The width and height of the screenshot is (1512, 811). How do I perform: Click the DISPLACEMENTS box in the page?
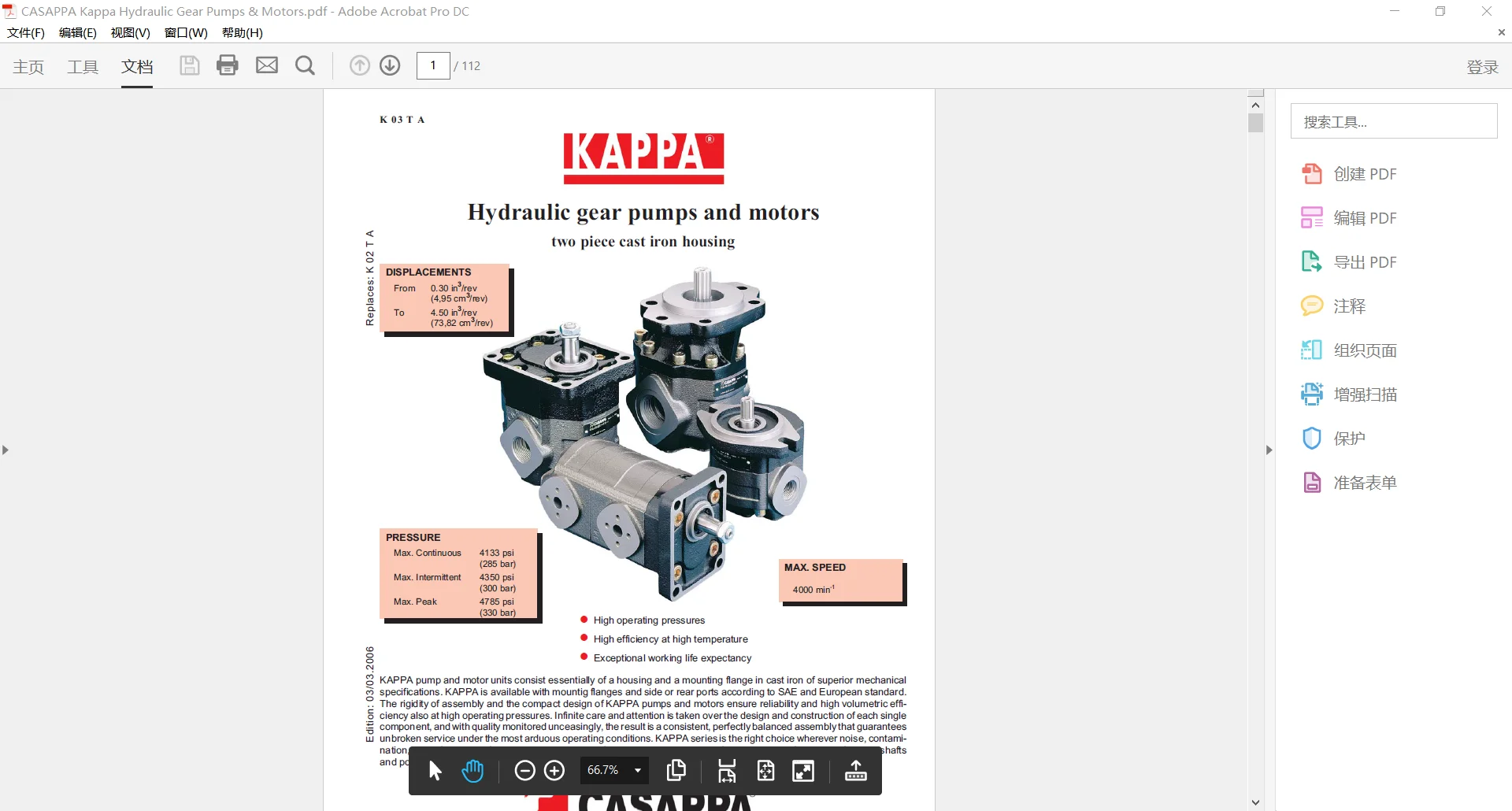447,299
